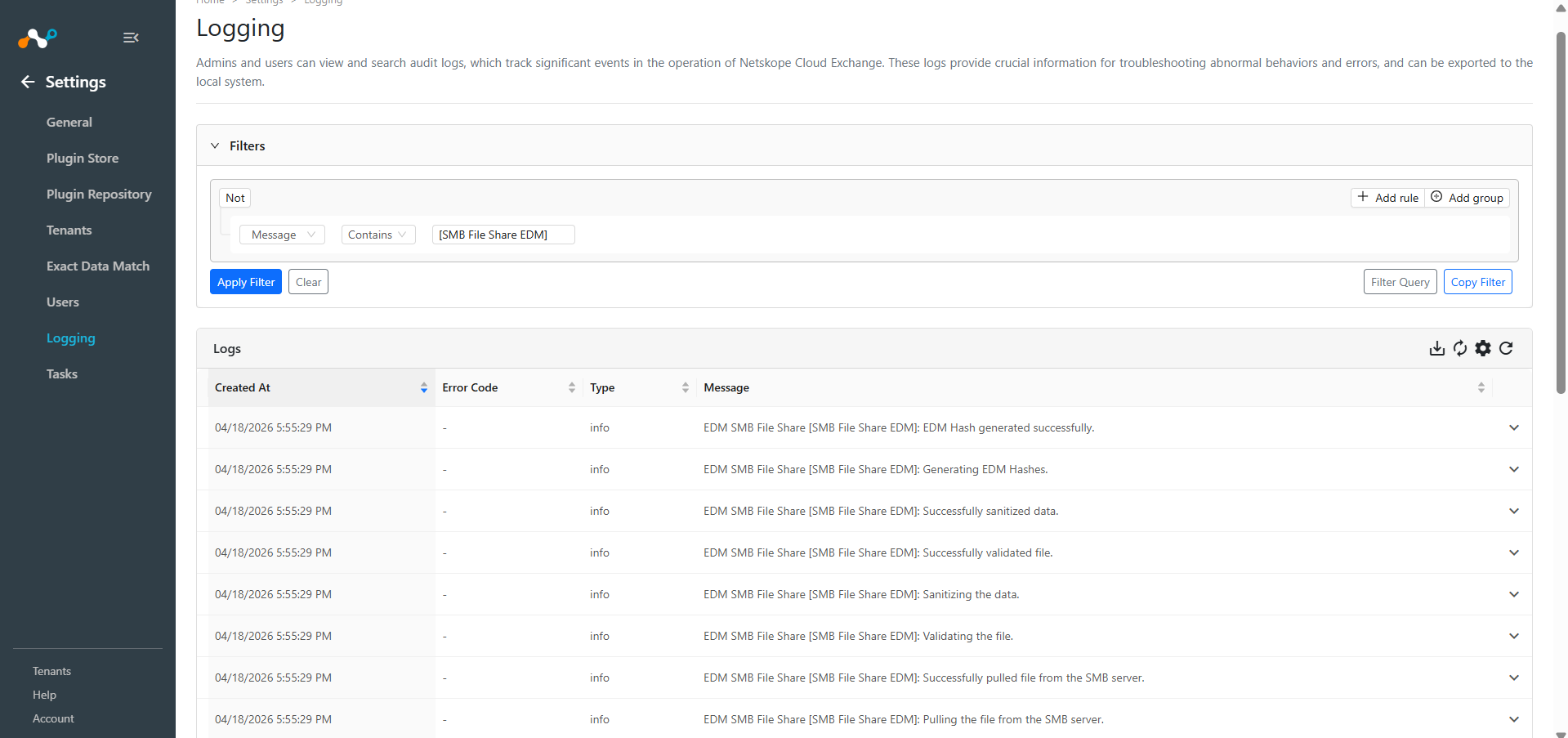Open the Message field dropdown
The image size is (1568, 738).
[x=282, y=235]
